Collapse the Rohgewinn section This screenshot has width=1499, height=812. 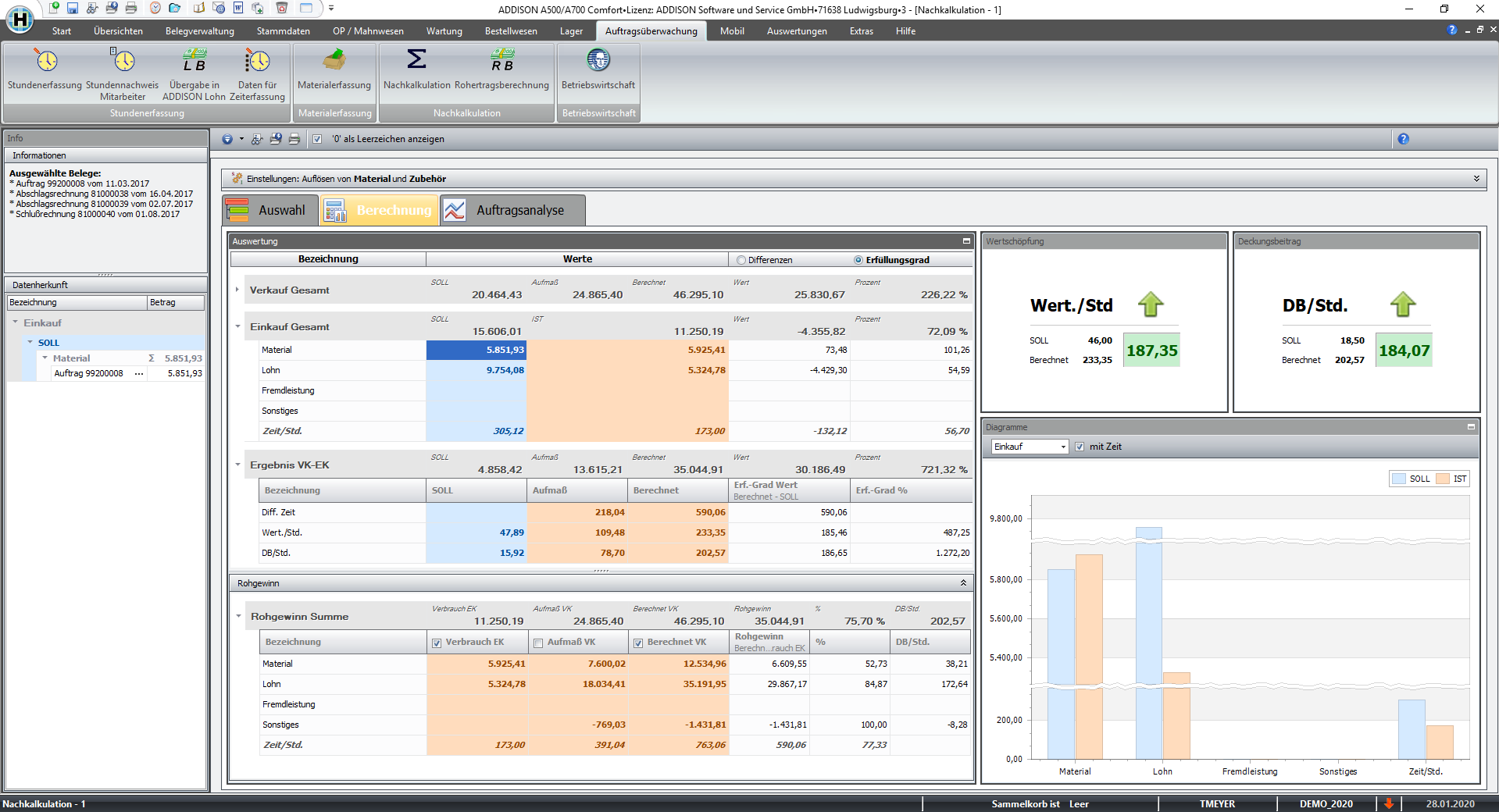(x=963, y=583)
